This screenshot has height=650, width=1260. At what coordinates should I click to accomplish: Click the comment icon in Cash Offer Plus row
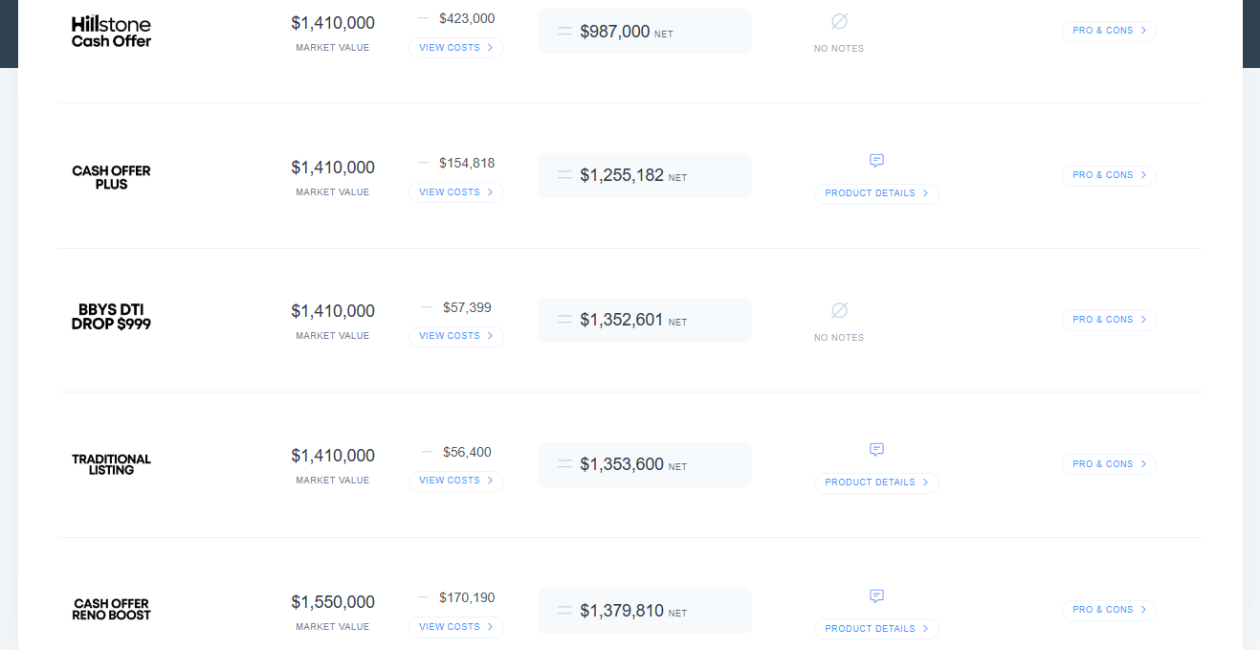coord(877,160)
